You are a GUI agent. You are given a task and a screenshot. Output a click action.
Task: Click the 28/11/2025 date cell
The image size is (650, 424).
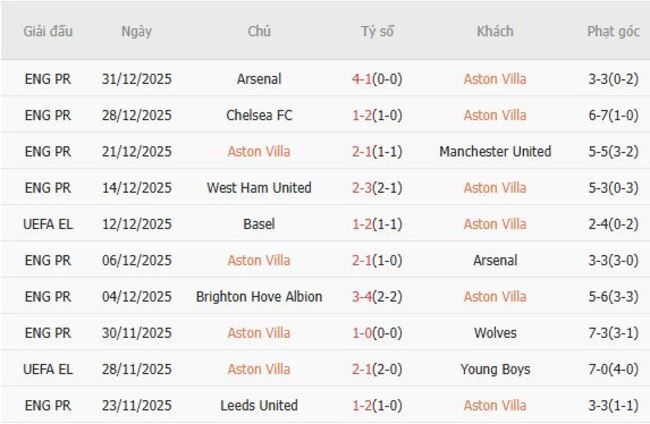(137, 369)
